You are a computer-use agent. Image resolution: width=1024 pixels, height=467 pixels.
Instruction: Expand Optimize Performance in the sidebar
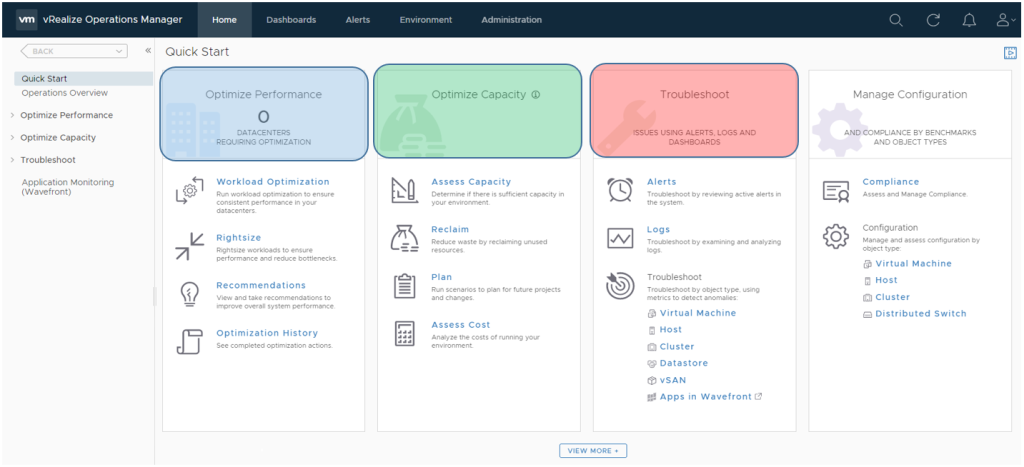tap(12, 115)
